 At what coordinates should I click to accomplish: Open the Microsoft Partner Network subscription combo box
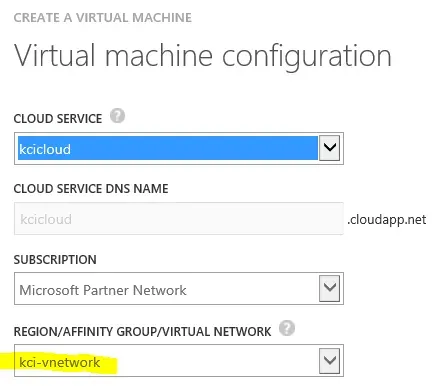[179, 288]
